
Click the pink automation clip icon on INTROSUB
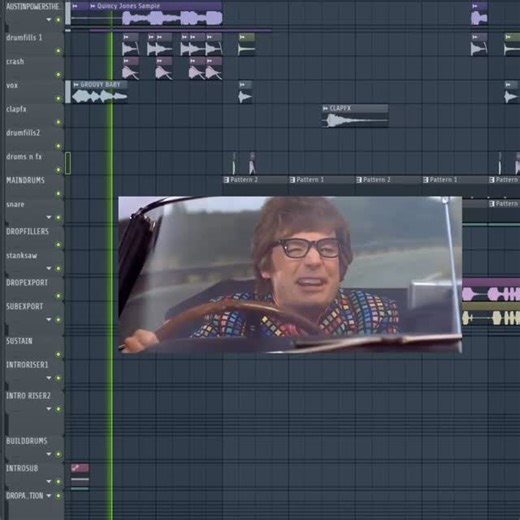click(75, 468)
